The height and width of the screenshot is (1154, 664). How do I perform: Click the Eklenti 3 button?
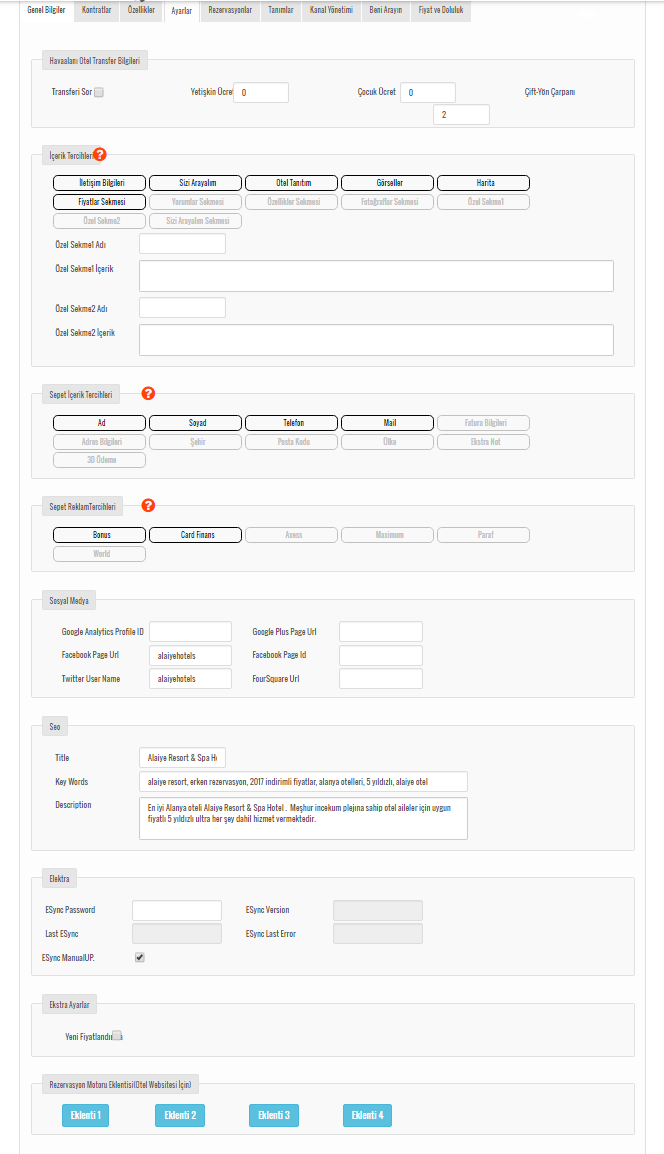pyautogui.click(x=274, y=1115)
